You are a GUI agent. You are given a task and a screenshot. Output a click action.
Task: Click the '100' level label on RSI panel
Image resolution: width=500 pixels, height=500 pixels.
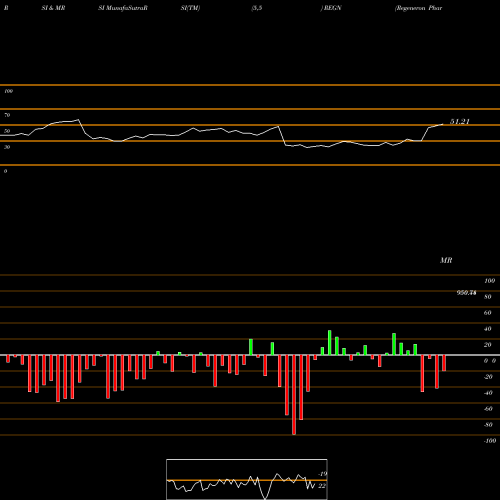[x=8, y=91]
